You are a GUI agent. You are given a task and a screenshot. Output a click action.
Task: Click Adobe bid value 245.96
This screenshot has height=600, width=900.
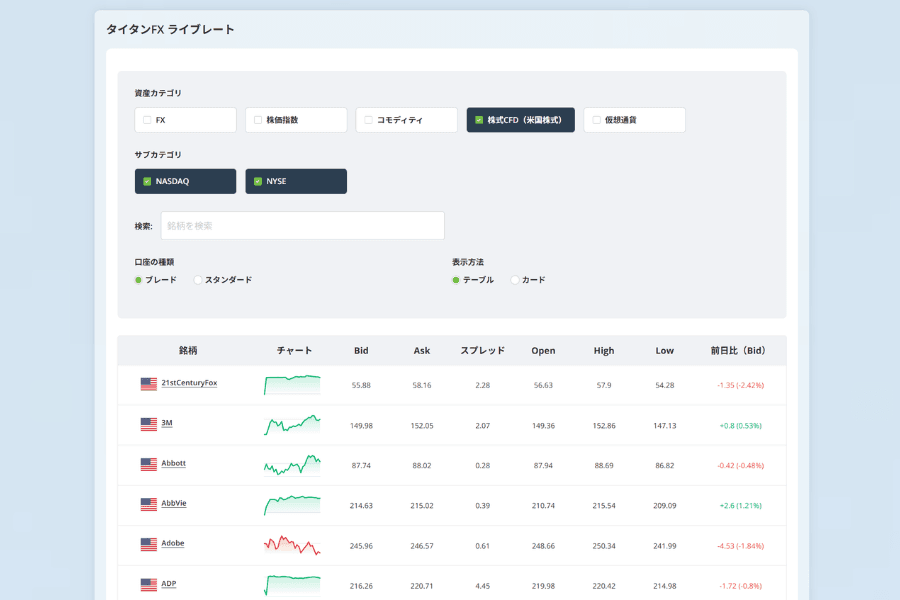click(361, 546)
